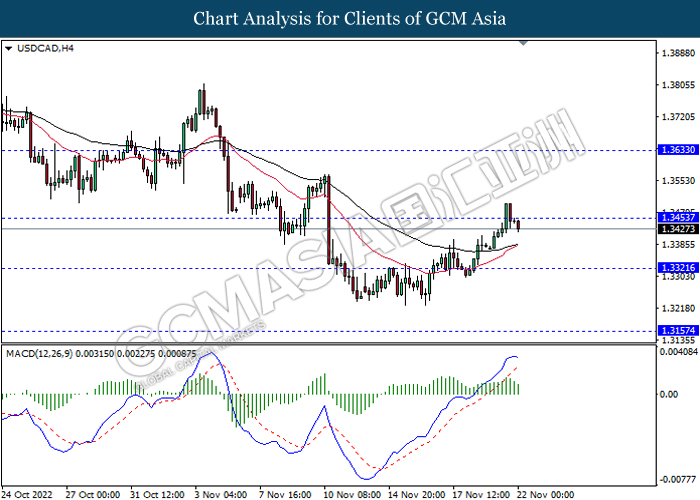This screenshot has height=500, width=700.
Task: Click the 1.32180 price scale value
Action: [x=678, y=308]
